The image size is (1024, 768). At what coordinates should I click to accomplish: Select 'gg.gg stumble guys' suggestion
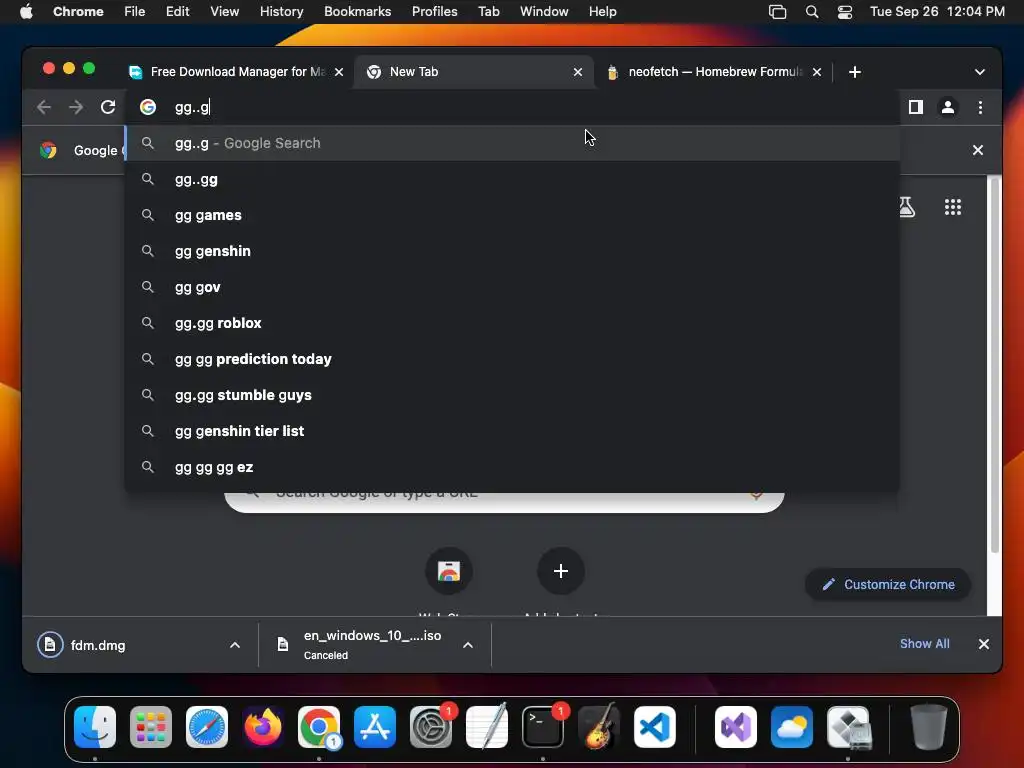point(513,395)
